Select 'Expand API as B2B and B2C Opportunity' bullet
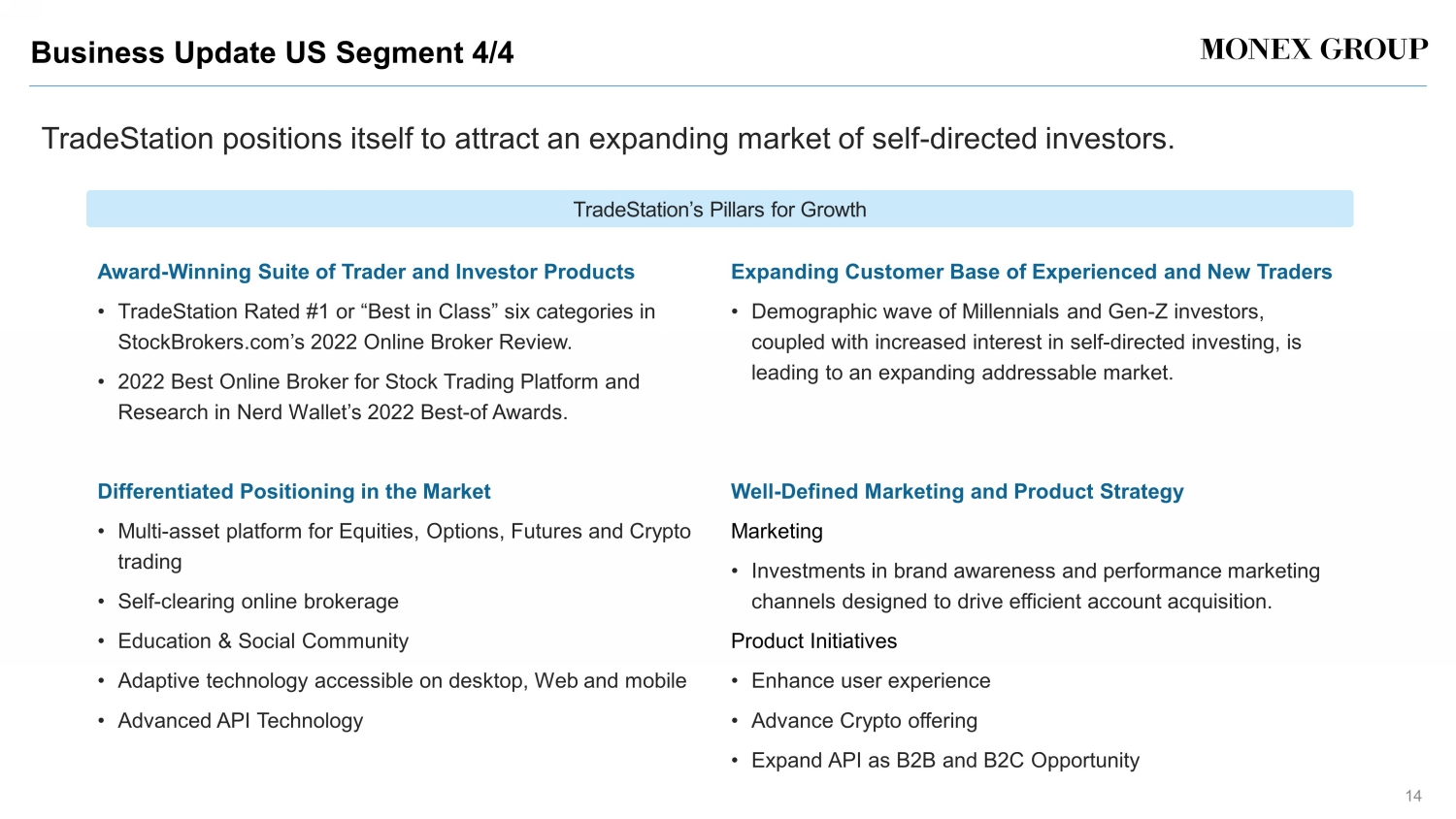 (945, 761)
